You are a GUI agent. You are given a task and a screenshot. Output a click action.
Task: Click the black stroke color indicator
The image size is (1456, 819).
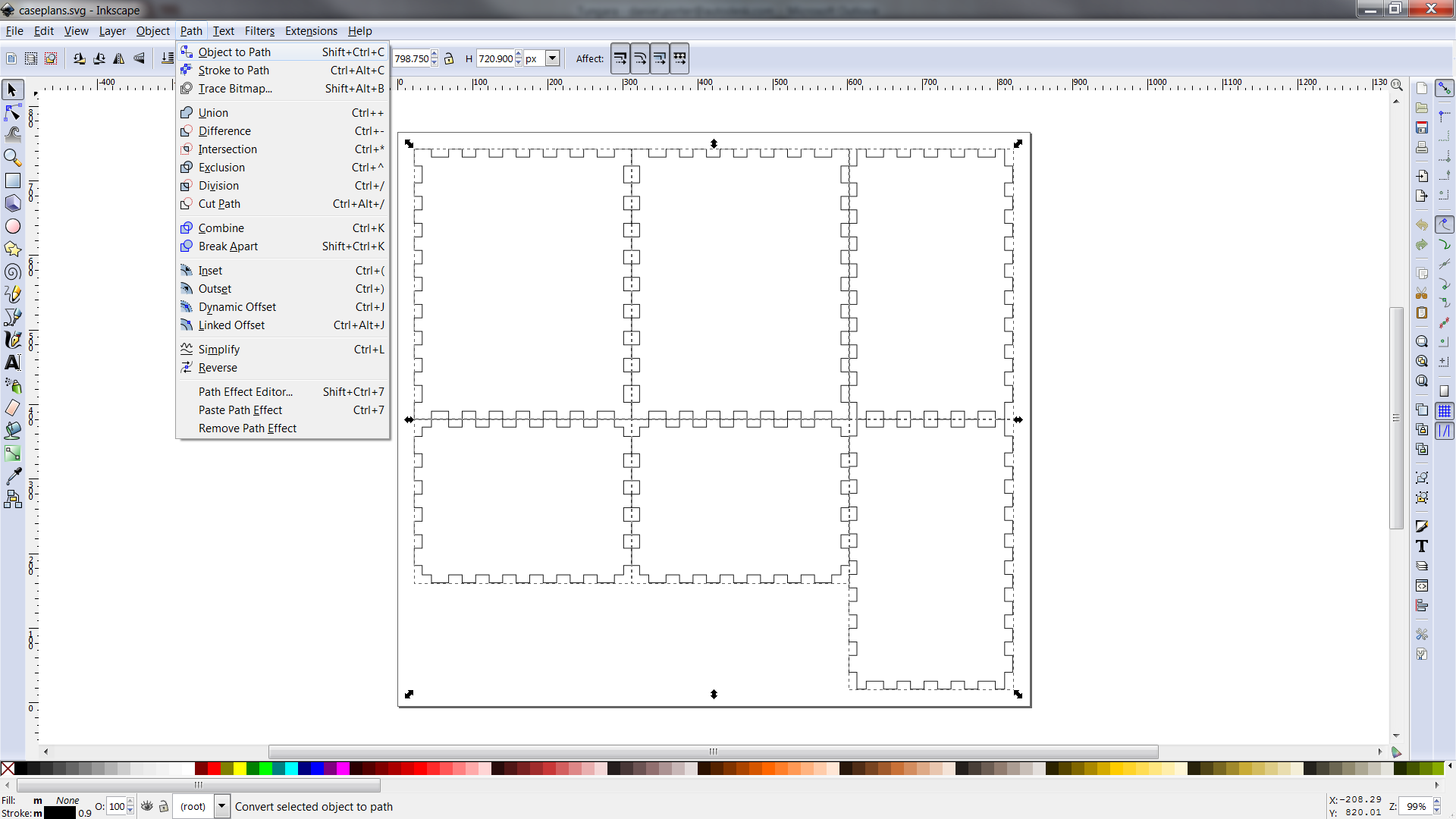[x=60, y=813]
